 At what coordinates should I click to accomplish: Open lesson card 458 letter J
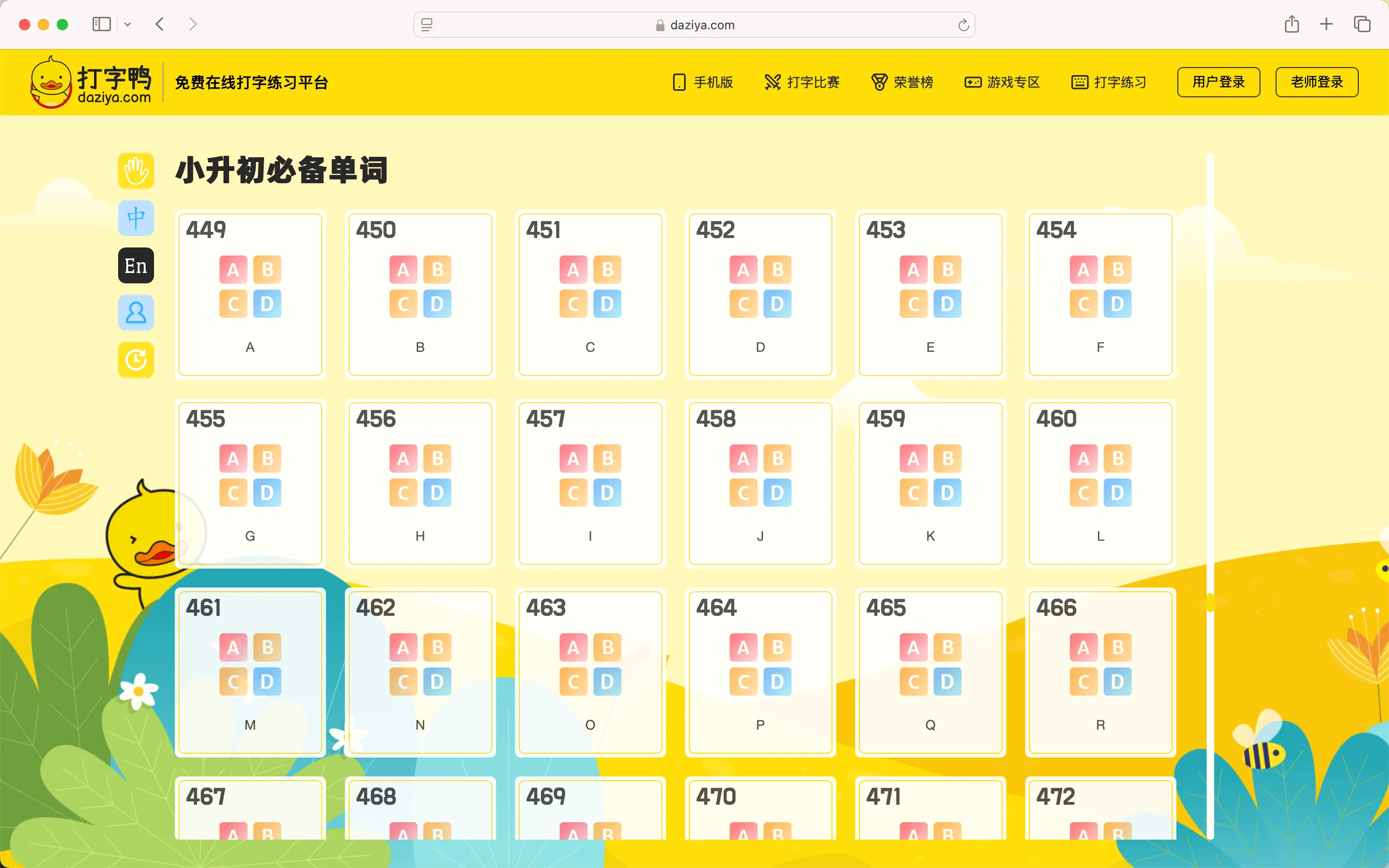point(760,484)
